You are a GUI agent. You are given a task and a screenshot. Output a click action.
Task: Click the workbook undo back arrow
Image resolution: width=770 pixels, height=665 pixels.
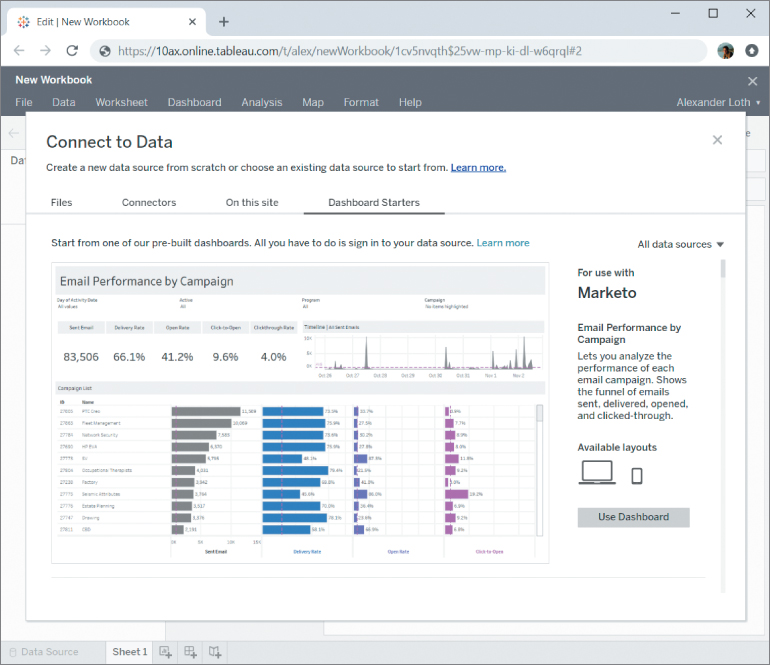(14, 133)
